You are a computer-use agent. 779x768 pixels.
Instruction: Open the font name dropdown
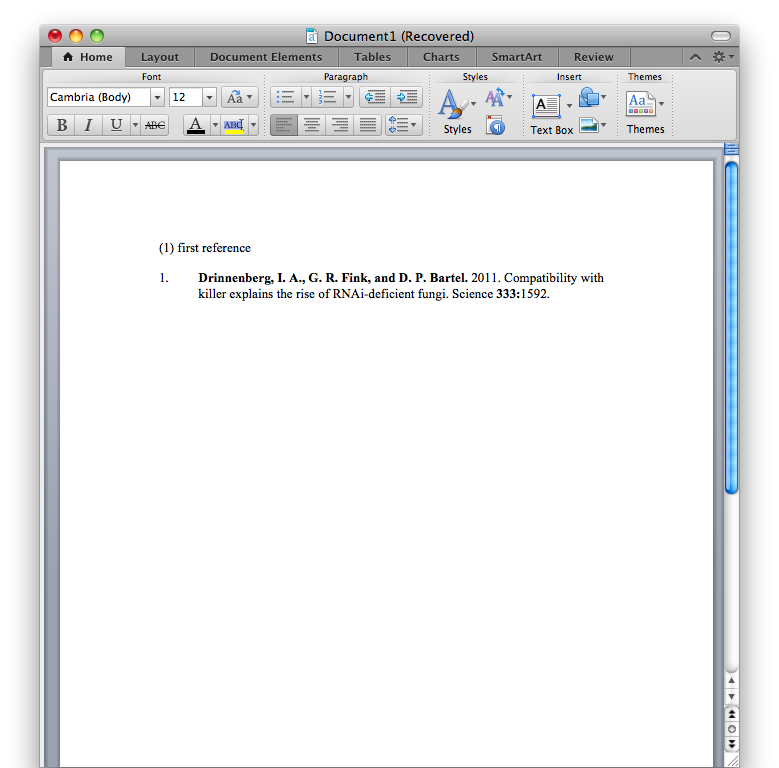point(157,97)
